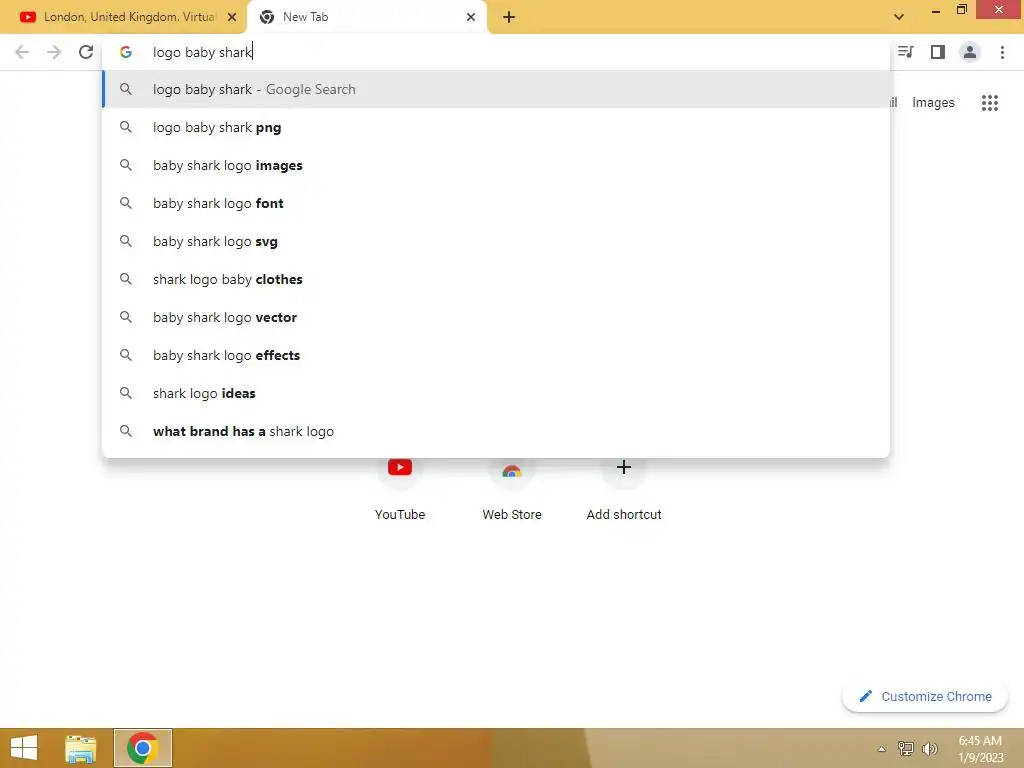1024x768 pixels.
Task: Select 'logo baby shark - Google Search' suggestion
Action: tap(496, 89)
